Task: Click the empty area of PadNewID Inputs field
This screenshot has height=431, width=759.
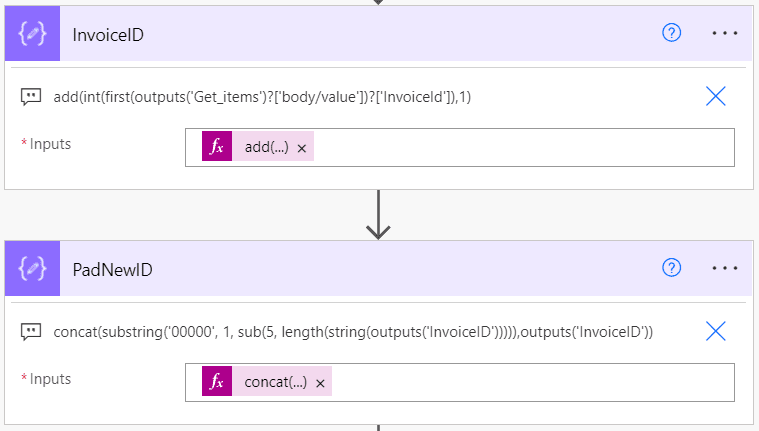Action: pyautogui.click(x=530, y=382)
